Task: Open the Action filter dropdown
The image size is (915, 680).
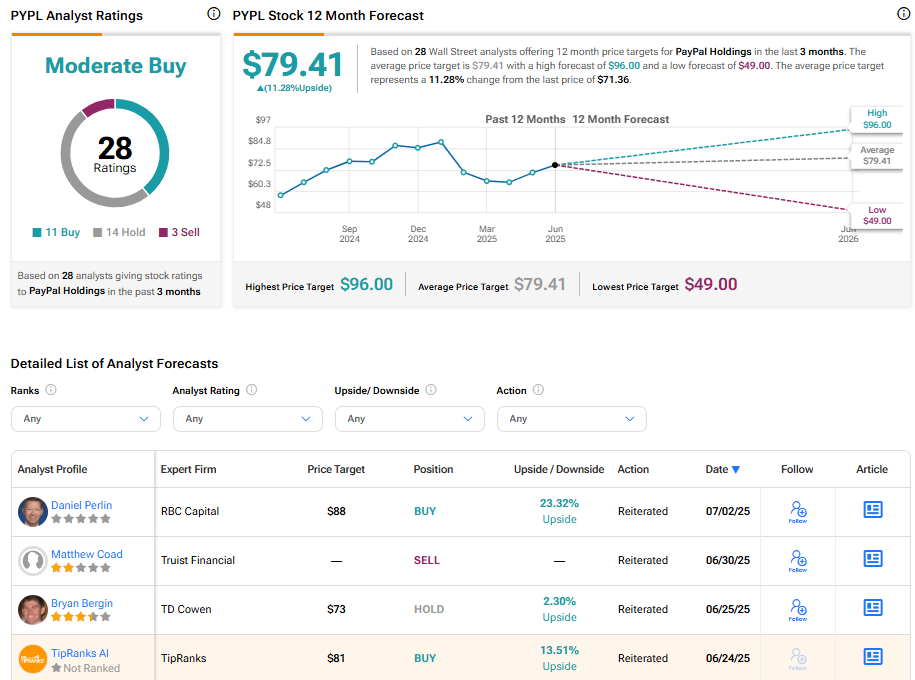Action: coord(571,419)
